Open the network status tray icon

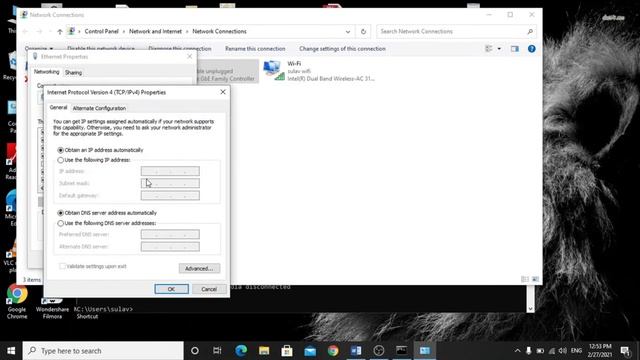[x=552, y=351]
